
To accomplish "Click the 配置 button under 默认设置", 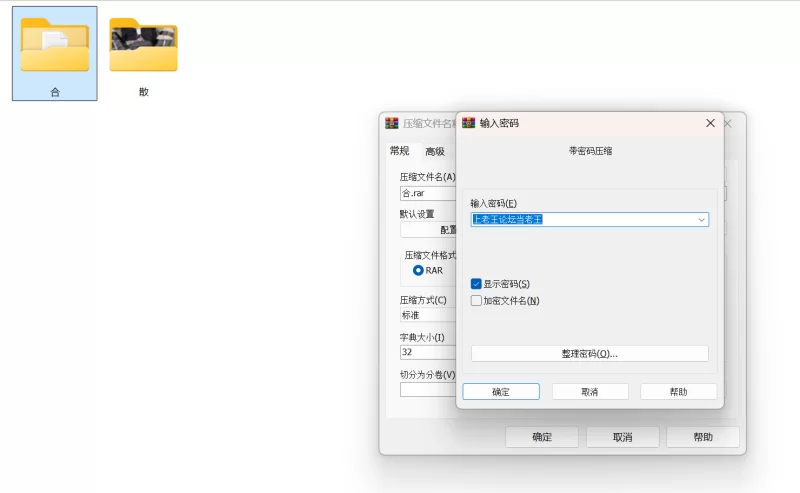I will 428,230.
